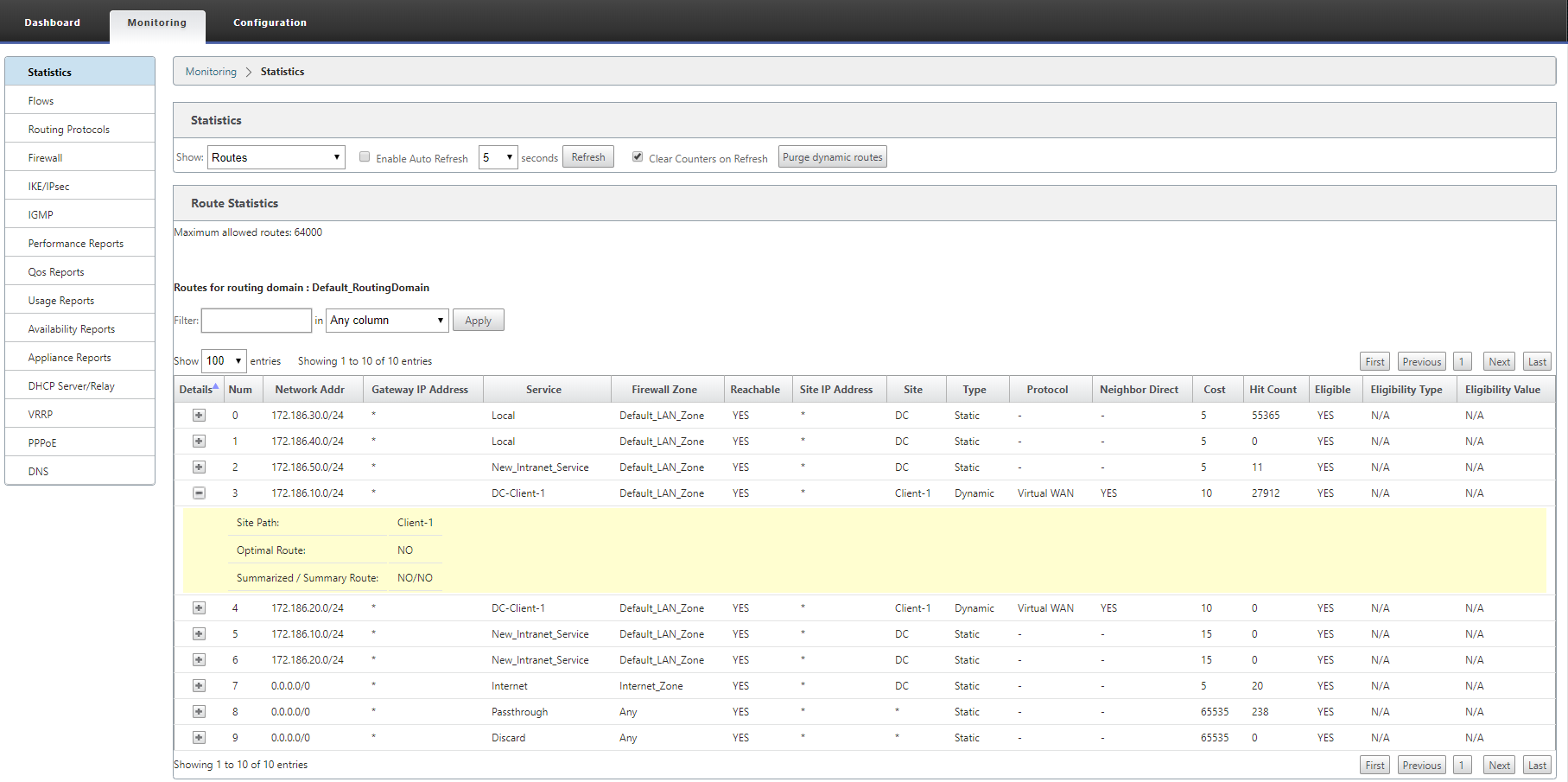This screenshot has height=782, width=1568.
Task: Open DHCP Server/Relay in the sidebar
Action: pos(79,386)
